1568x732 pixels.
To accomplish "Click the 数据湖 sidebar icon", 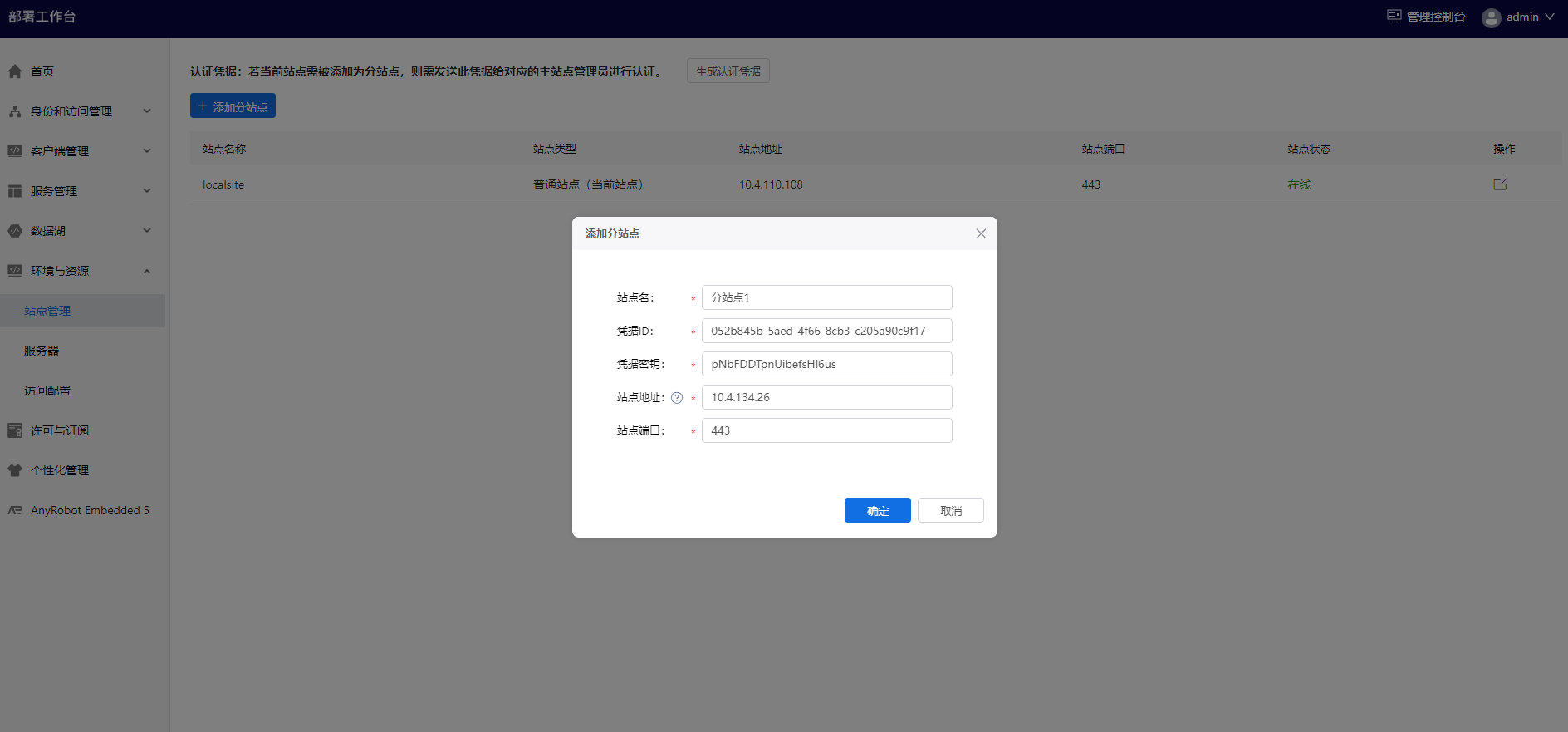I will coord(15,231).
